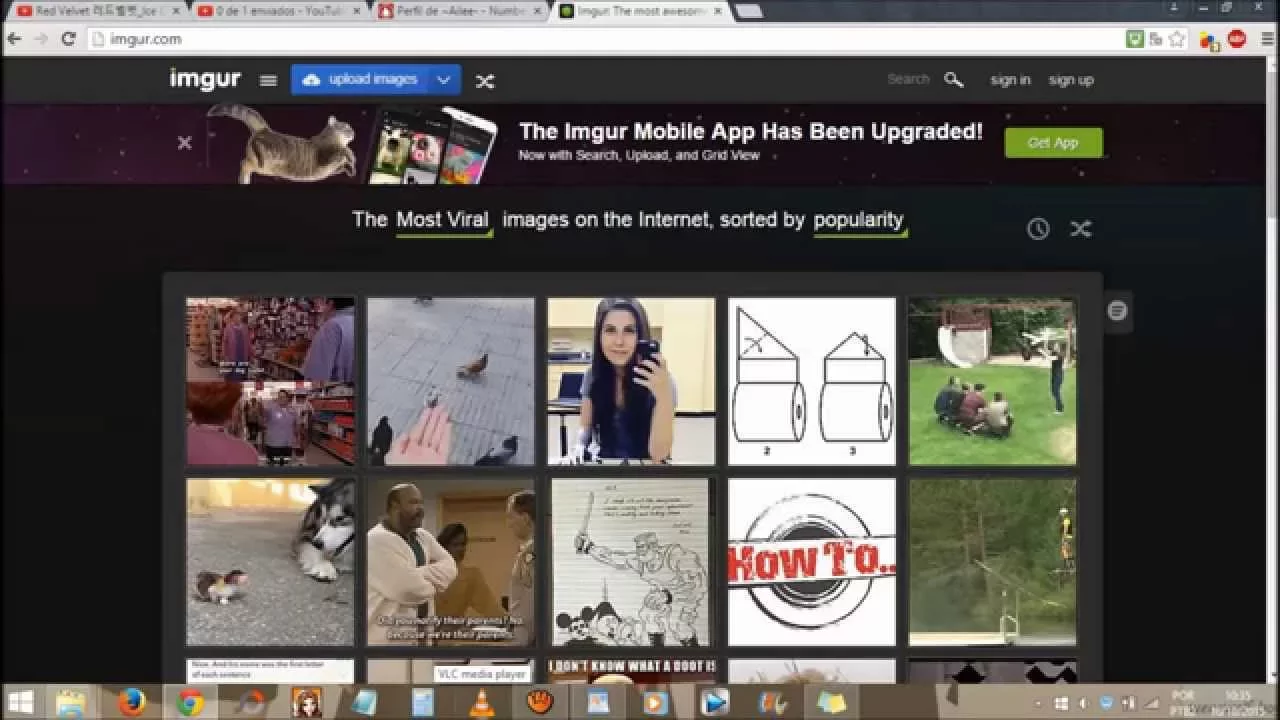Open the woman taking selfie thumbnail

pos(631,381)
